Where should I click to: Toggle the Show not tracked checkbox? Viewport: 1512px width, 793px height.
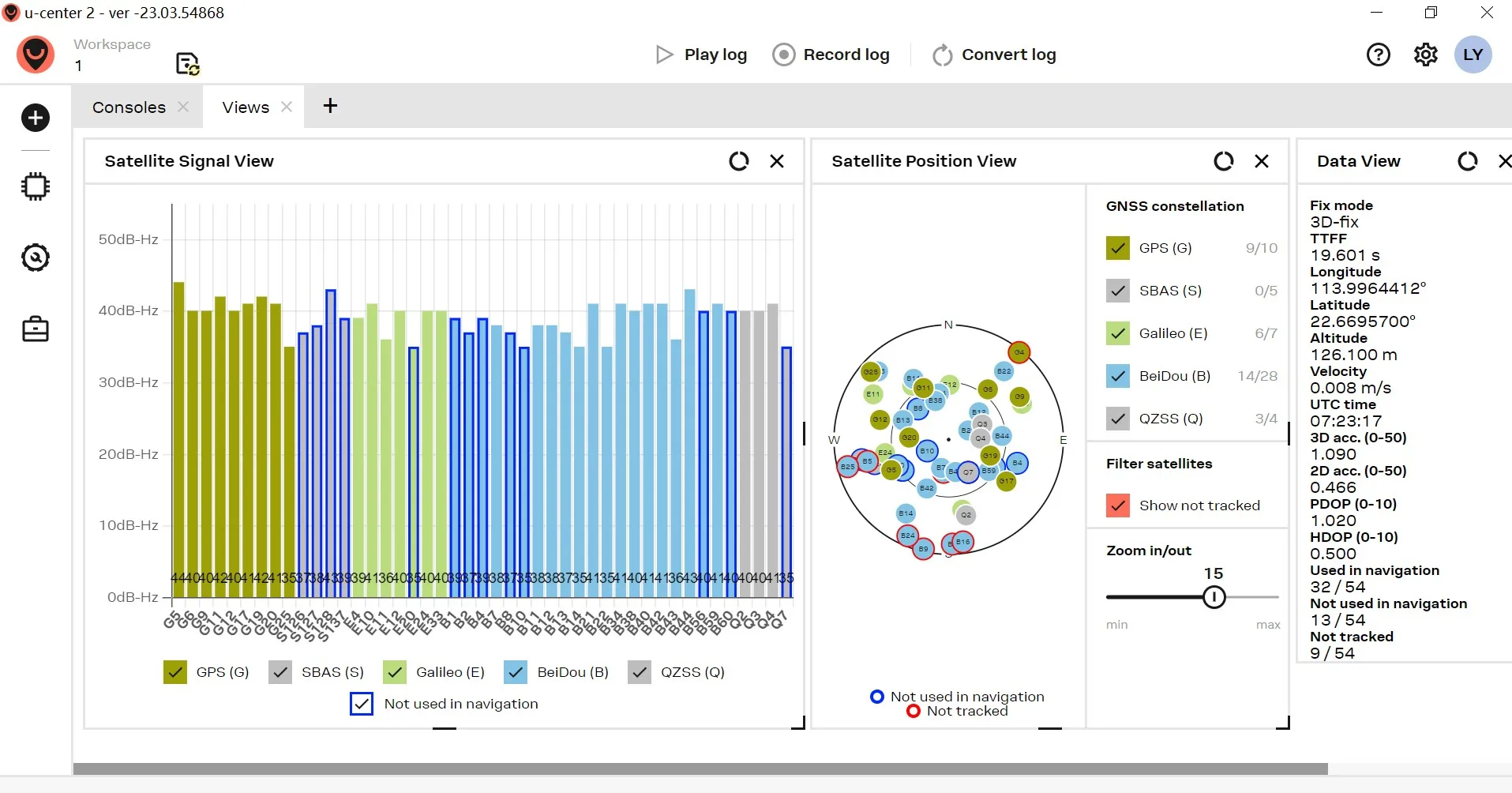[1118, 505]
